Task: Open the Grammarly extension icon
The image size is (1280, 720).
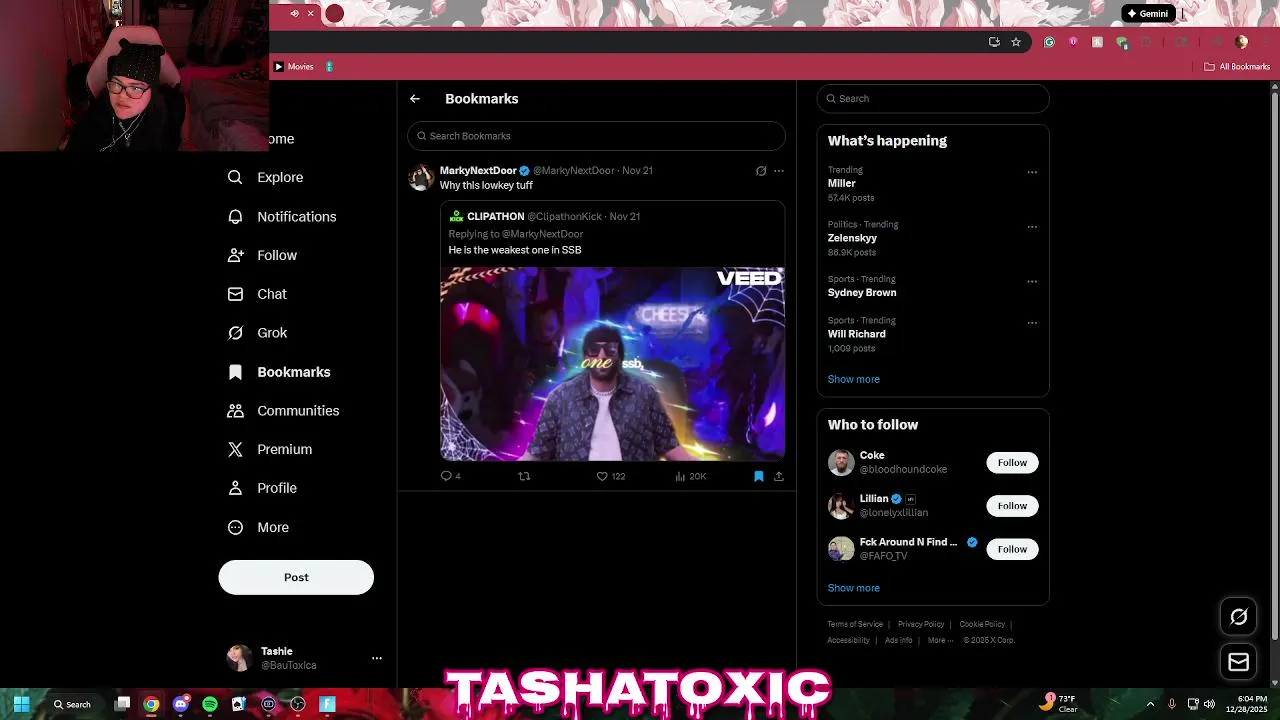Action: pos(1049,42)
